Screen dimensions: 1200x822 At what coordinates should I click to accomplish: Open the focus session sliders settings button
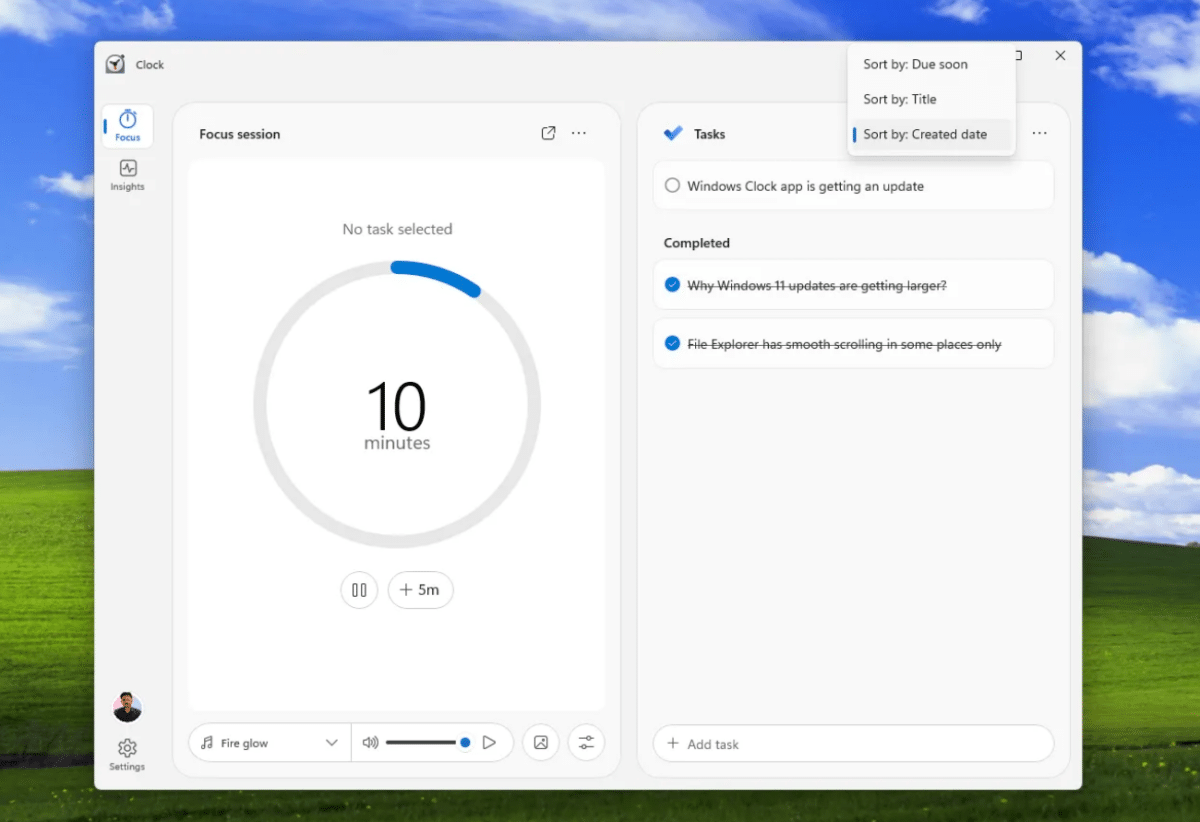[586, 742]
